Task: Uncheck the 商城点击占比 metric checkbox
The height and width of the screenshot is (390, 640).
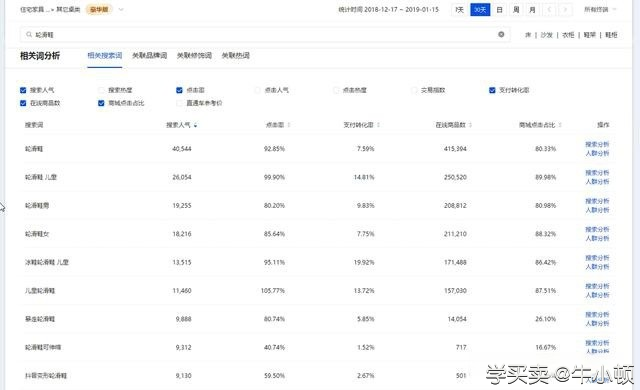Action: click(101, 103)
